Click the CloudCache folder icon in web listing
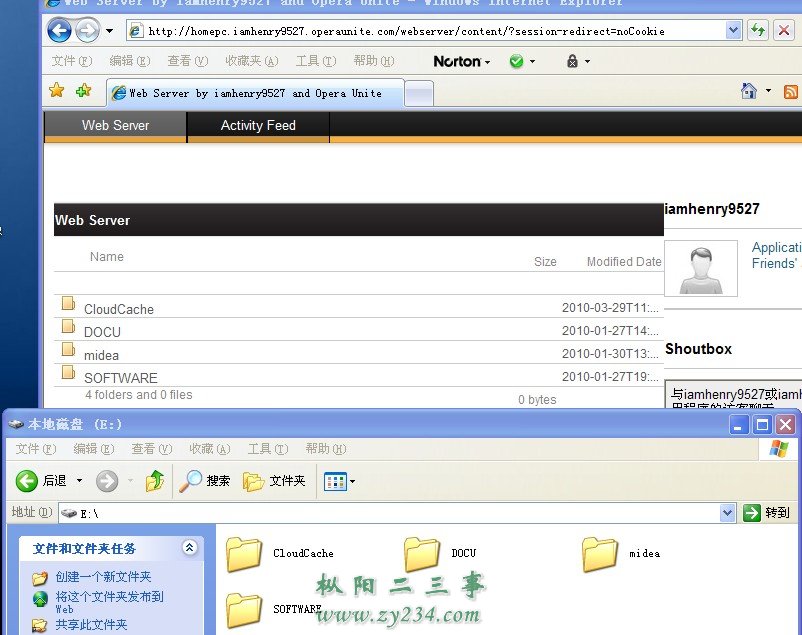The height and width of the screenshot is (635, 802). [x=69, y=303]
